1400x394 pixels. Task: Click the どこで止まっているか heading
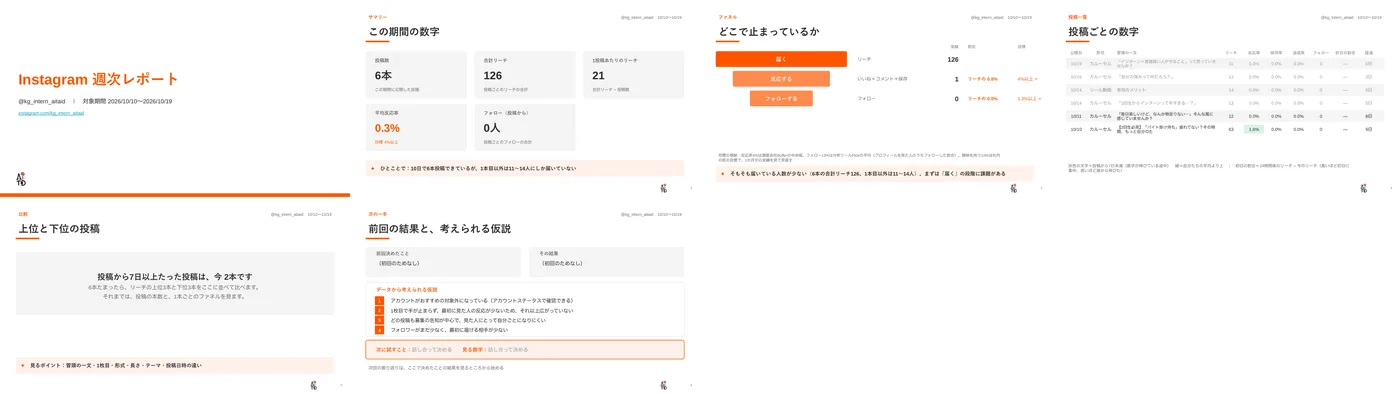click(768, 31)
